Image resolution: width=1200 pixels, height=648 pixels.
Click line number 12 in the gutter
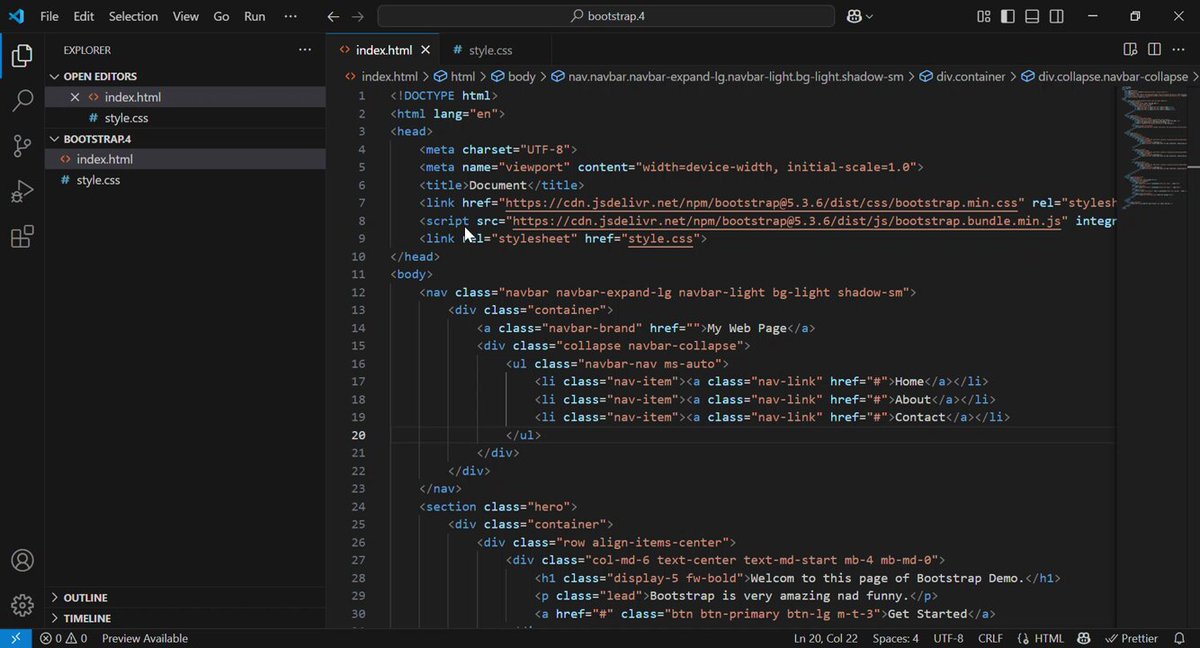[359, 292]
